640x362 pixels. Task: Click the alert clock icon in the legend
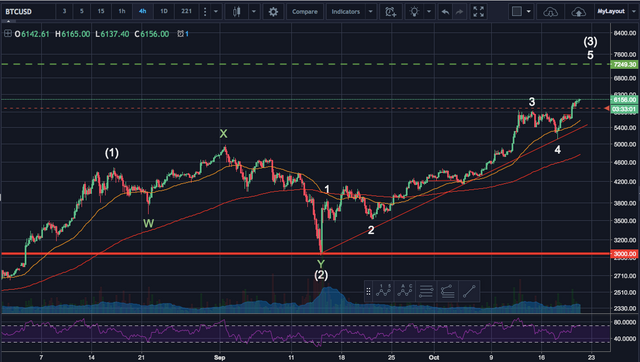coord(180,34)
